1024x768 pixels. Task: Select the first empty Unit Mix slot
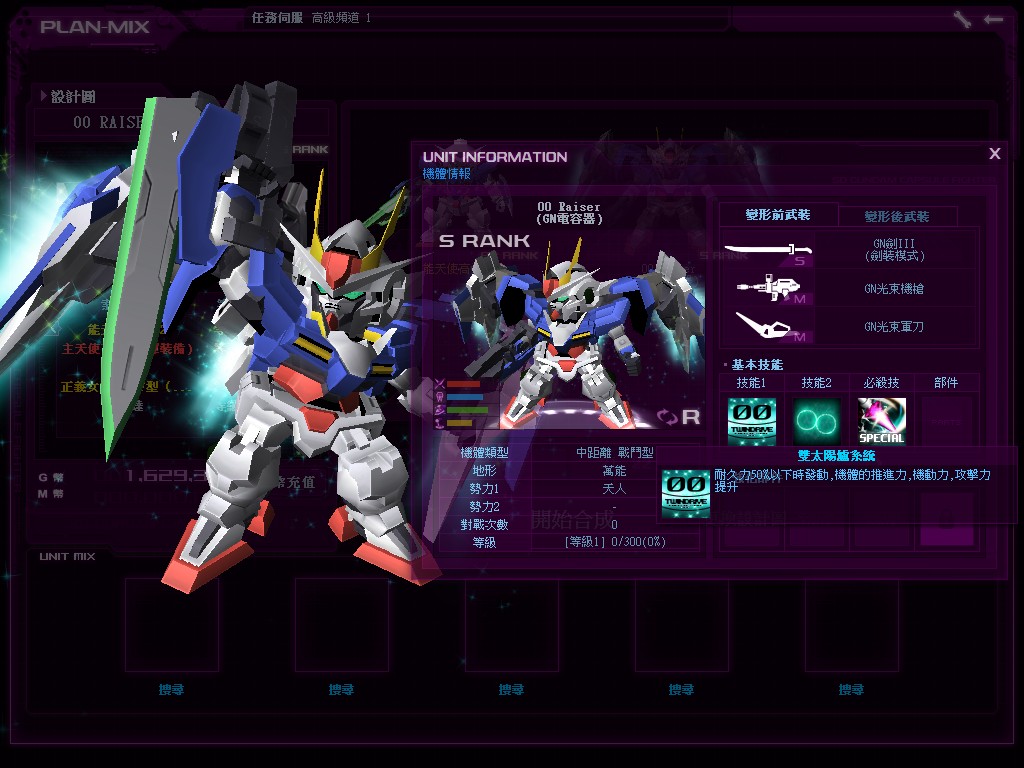tap(172, 625)
